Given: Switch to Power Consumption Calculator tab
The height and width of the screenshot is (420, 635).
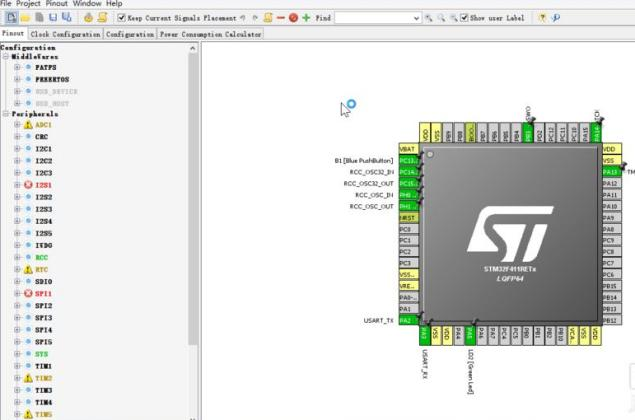Looking at the screenshot, I should pyautogui.click(x=211, y=34).
